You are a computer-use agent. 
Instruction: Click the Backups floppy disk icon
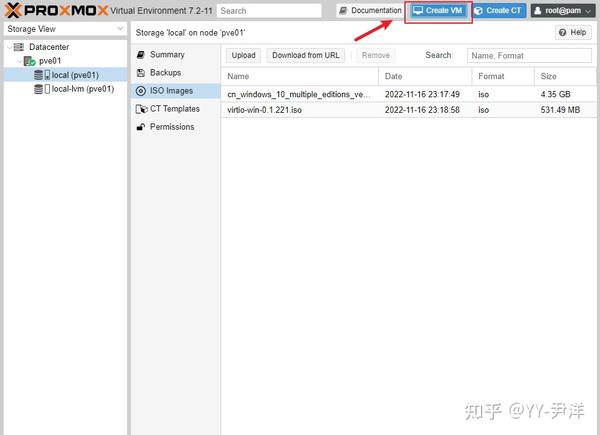click(140, 73)
